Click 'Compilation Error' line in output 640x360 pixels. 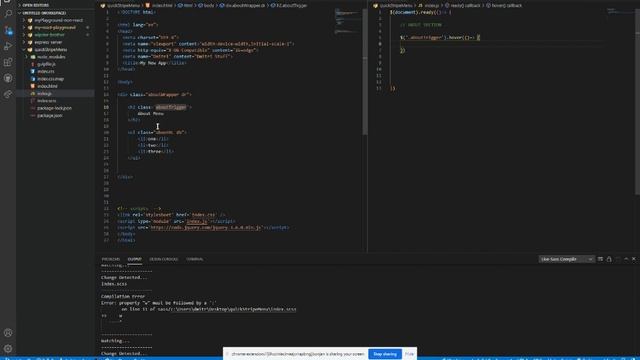123,296
